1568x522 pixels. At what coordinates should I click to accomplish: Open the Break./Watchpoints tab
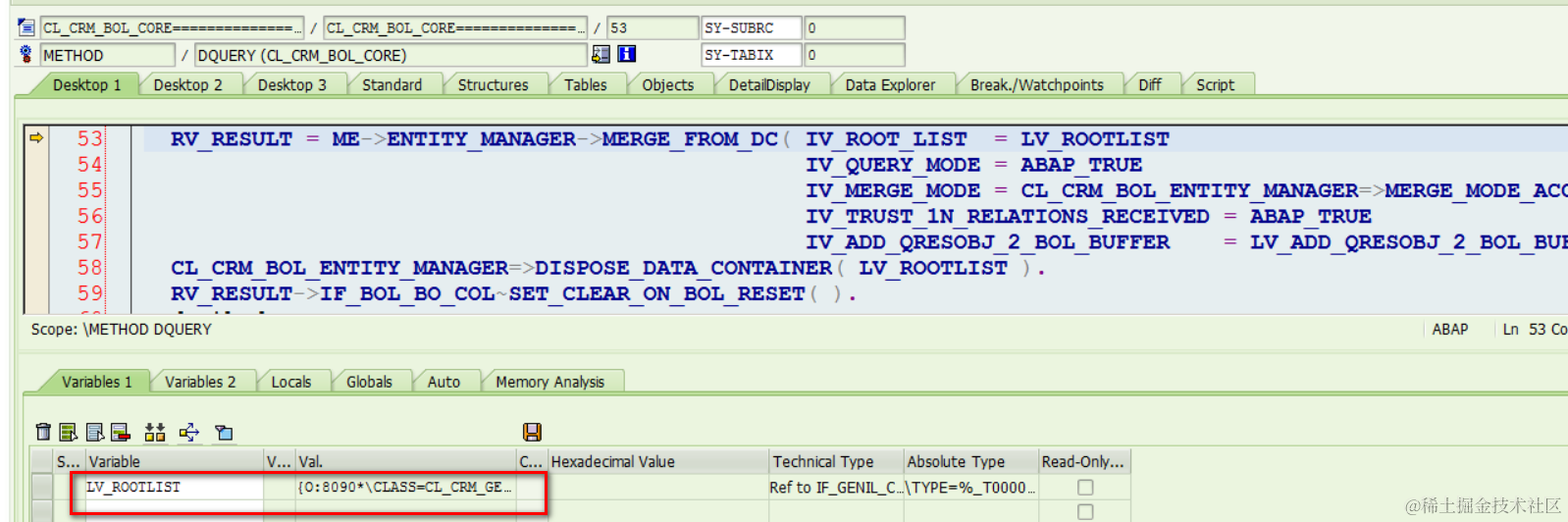[1036, 85]
